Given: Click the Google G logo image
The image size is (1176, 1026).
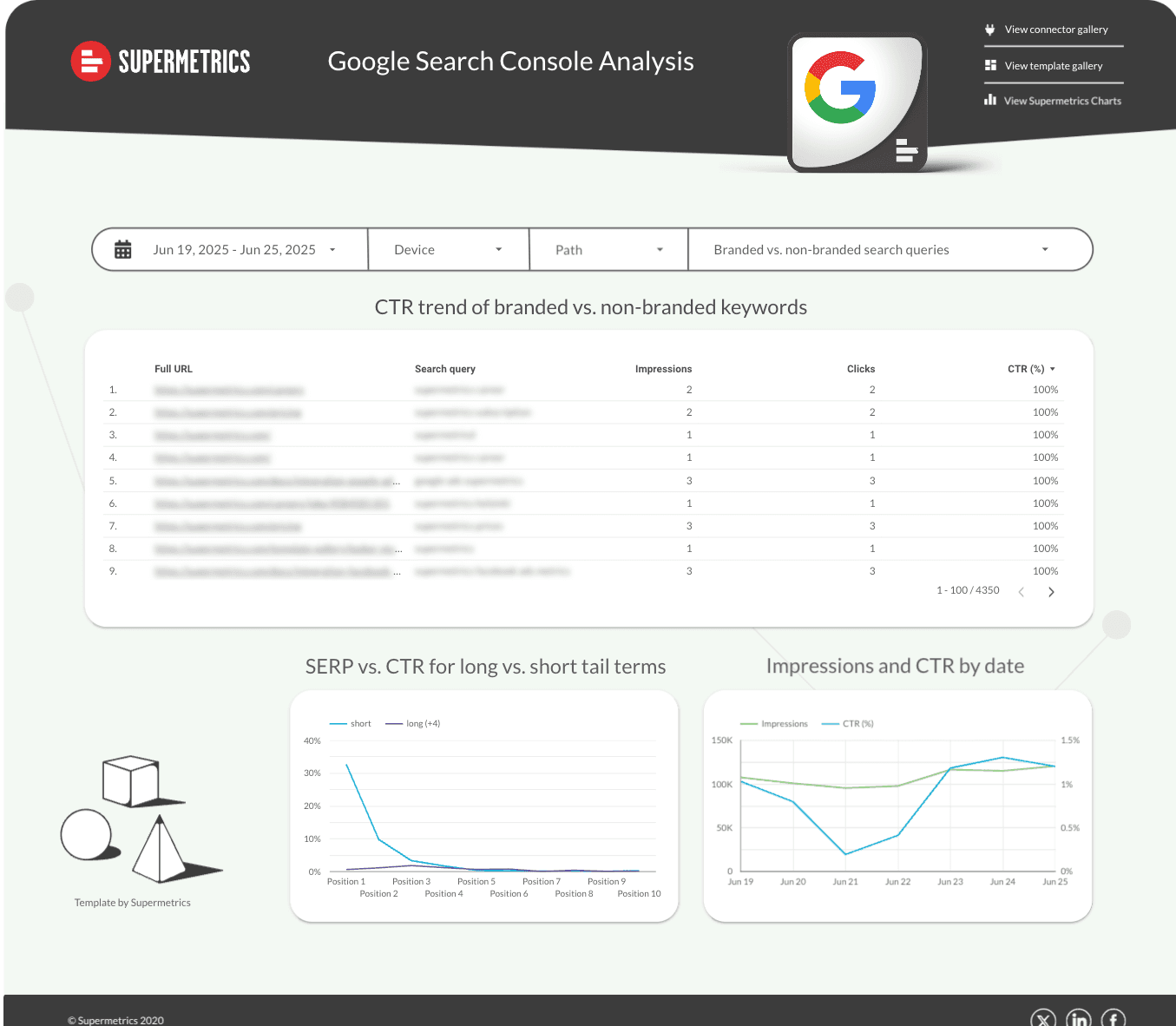Looking at the screenshot, I should [x=840, y=89].
